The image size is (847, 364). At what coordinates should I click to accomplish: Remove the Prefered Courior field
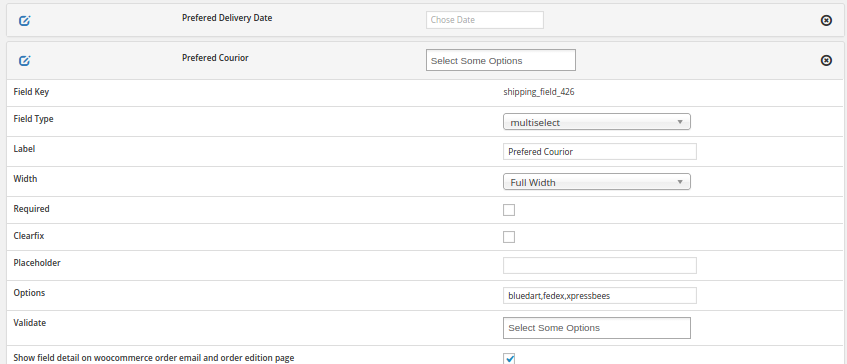pos(826,60)
